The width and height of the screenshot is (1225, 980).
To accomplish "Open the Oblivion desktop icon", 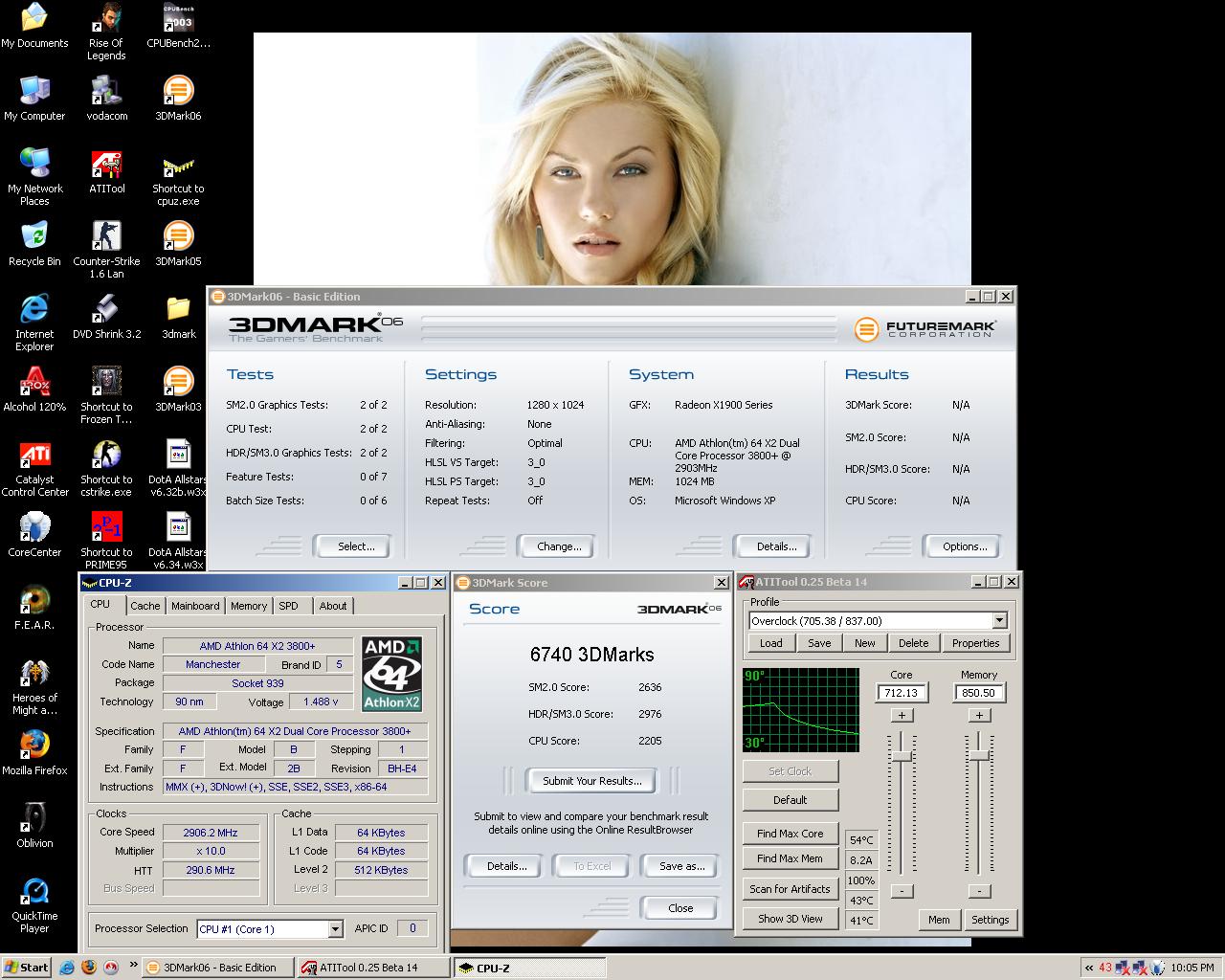I will 35,819.
